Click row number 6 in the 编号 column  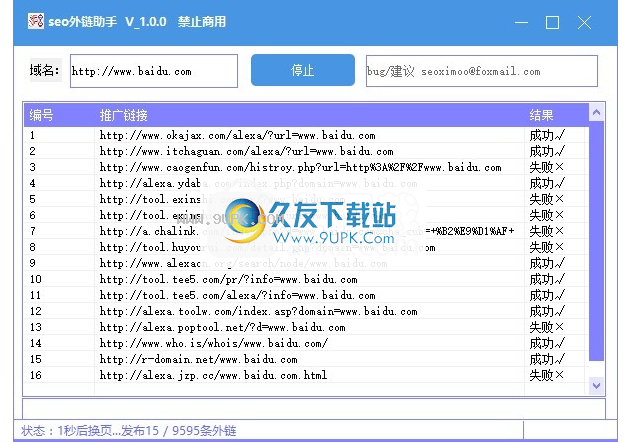[32, 215]
